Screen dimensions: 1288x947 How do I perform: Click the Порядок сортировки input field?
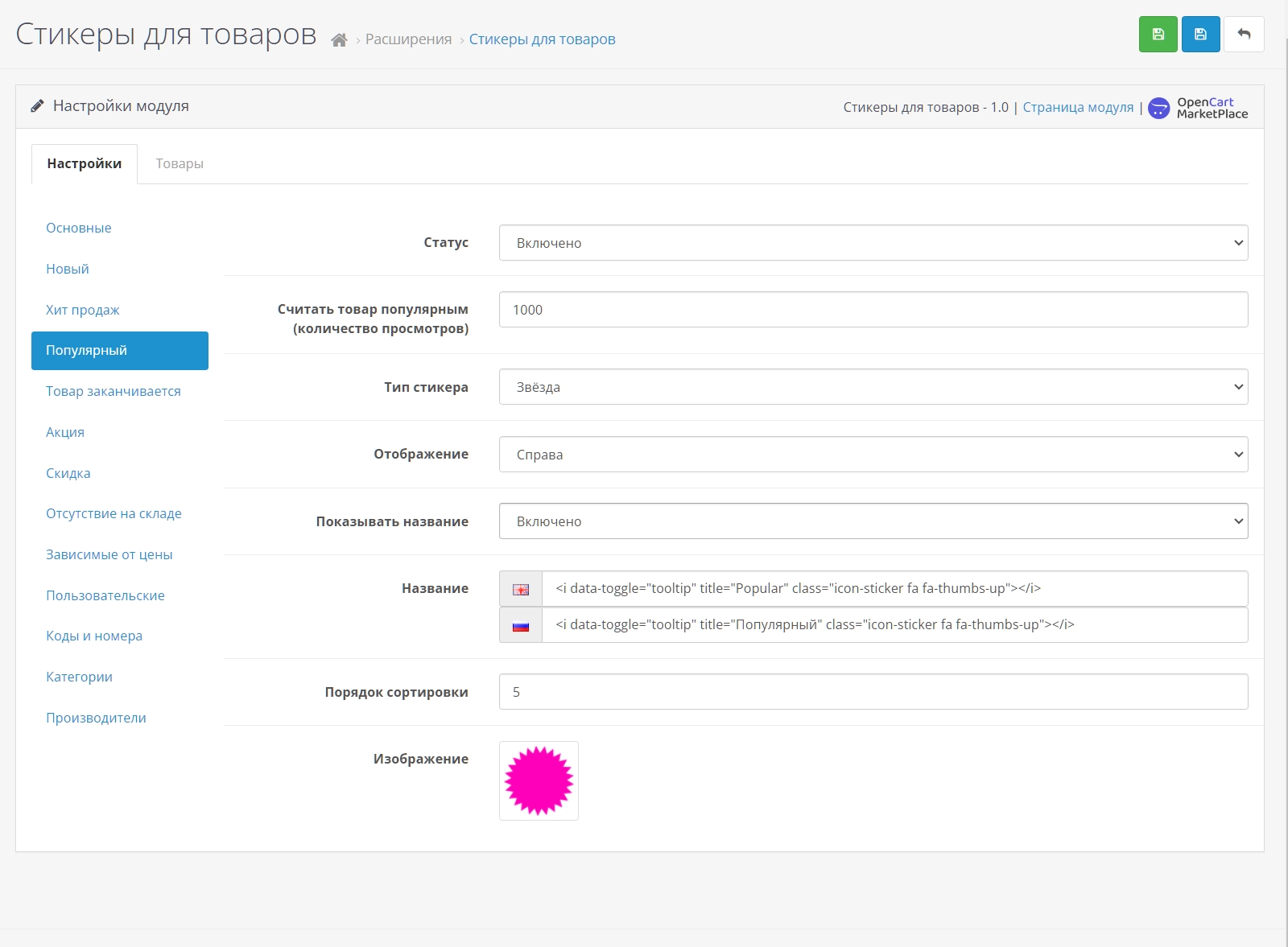pos(873,692)
